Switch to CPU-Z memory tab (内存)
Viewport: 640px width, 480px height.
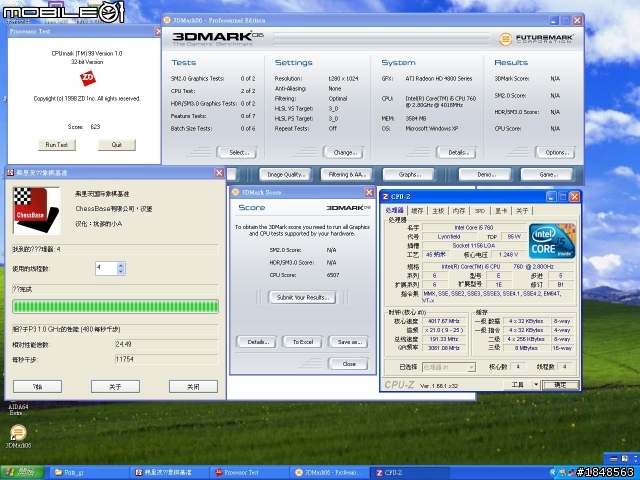tap(459, 211)
